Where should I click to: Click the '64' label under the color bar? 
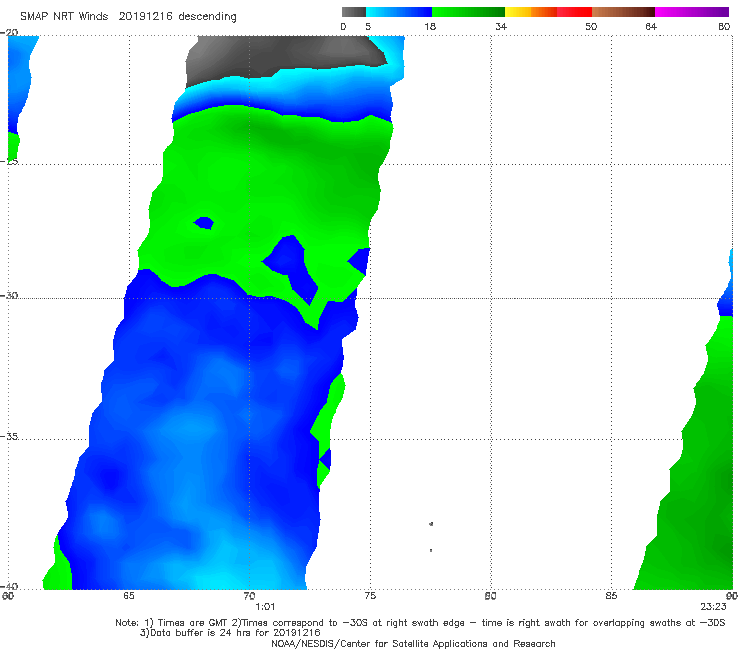(651, 27)
